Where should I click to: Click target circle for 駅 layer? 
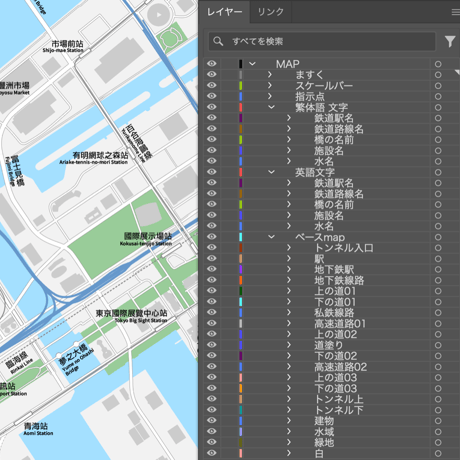[x=438, y=259]
